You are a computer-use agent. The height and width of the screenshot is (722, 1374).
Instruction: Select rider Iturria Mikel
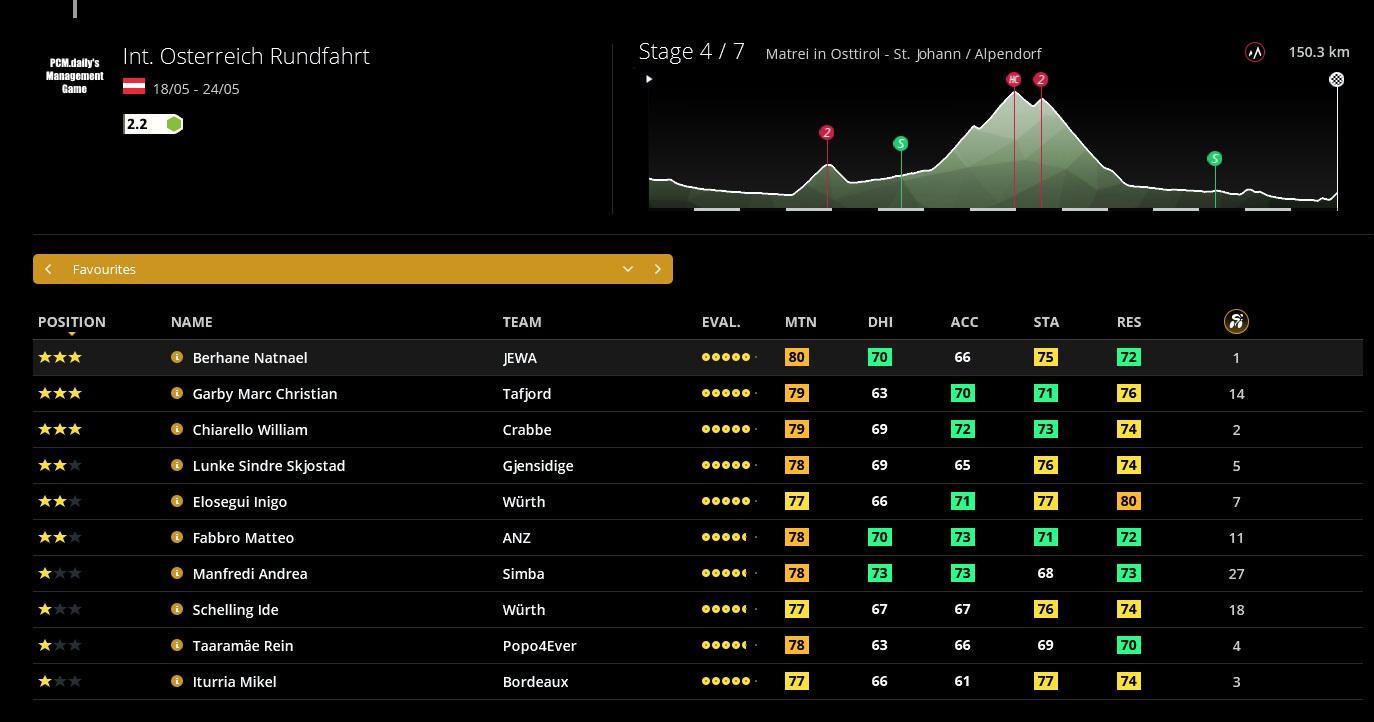[234, 682]
